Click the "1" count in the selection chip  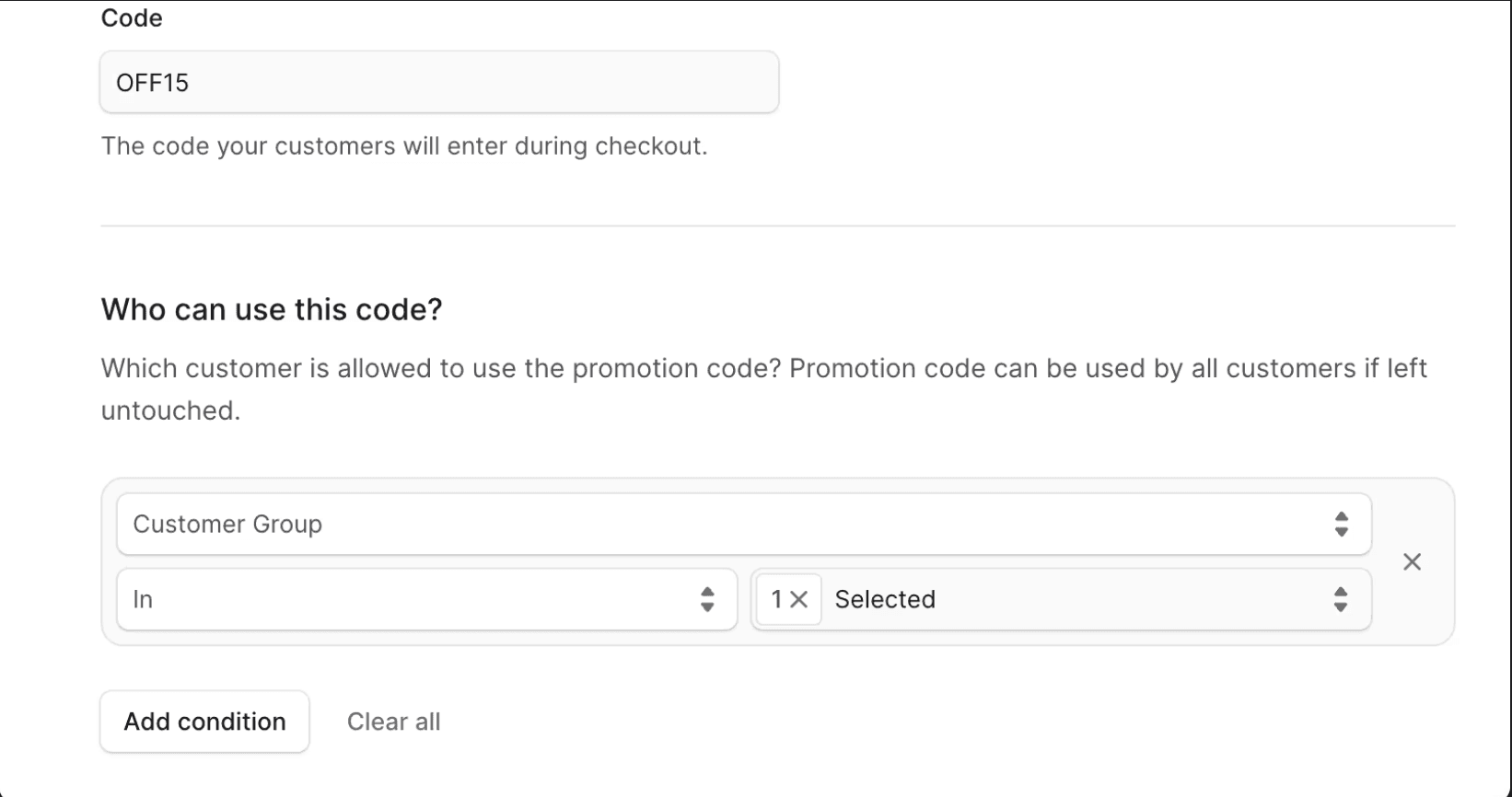pos(776,600)
